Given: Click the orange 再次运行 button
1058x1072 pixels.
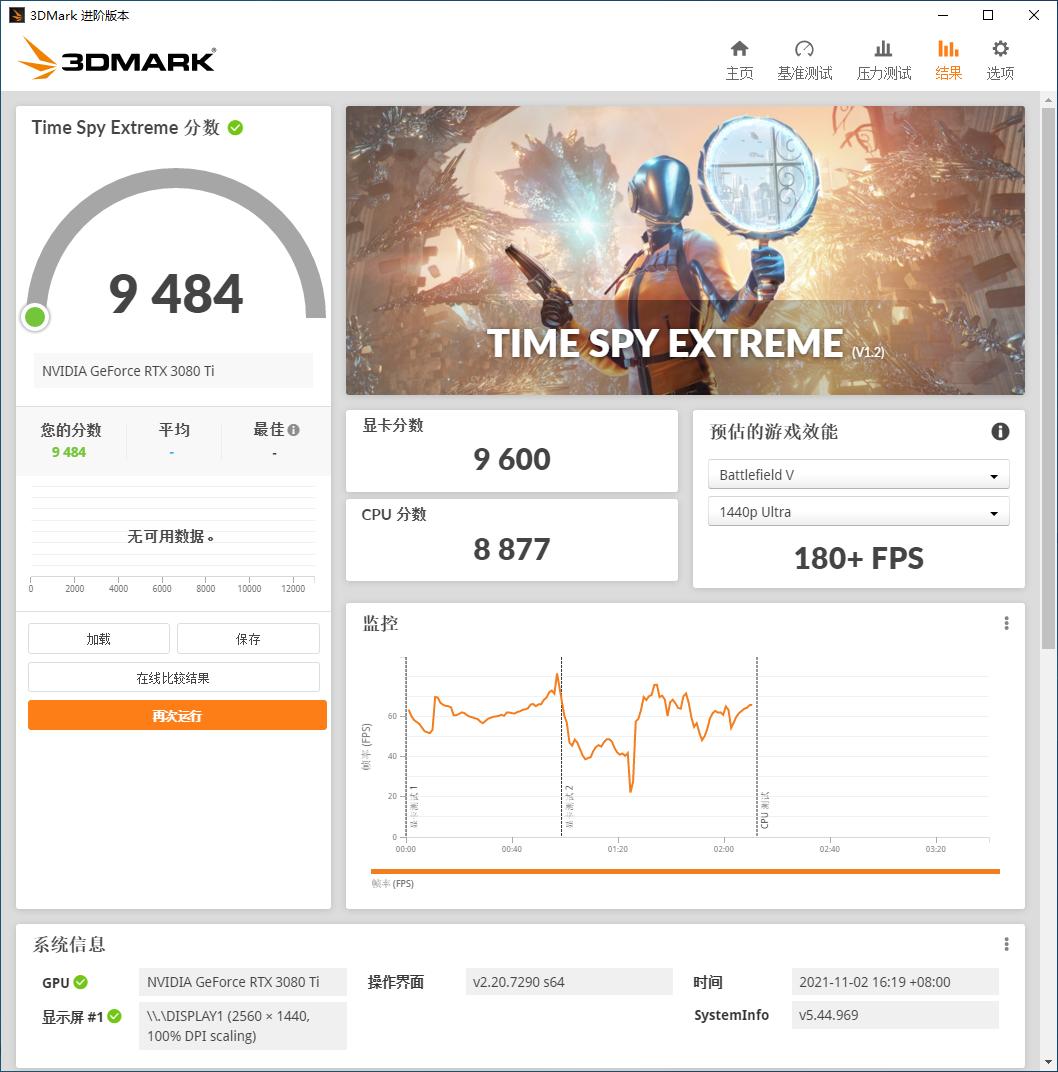Looking at the screenshot, I should 177,715.
